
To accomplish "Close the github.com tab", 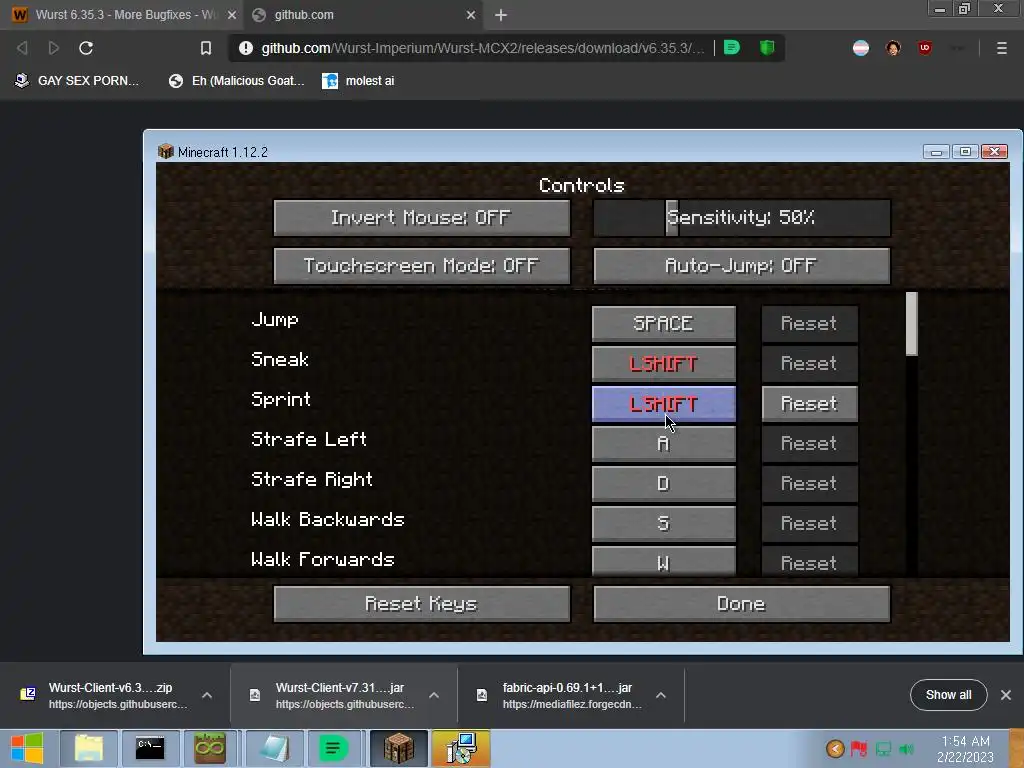I will coord(471,14).
